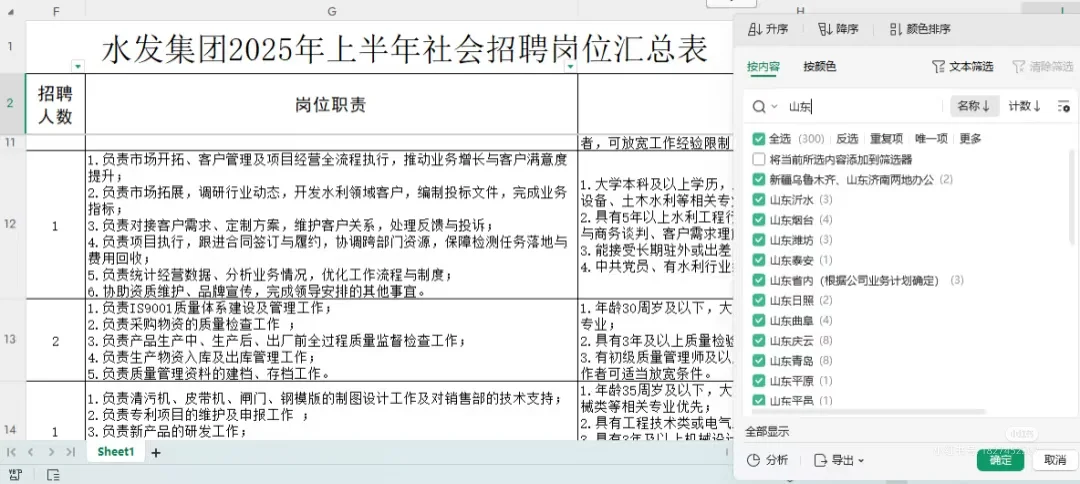This screenshot has width=1080, height=484.
Task: Select the row 13 header
Action: pos(10,340)
